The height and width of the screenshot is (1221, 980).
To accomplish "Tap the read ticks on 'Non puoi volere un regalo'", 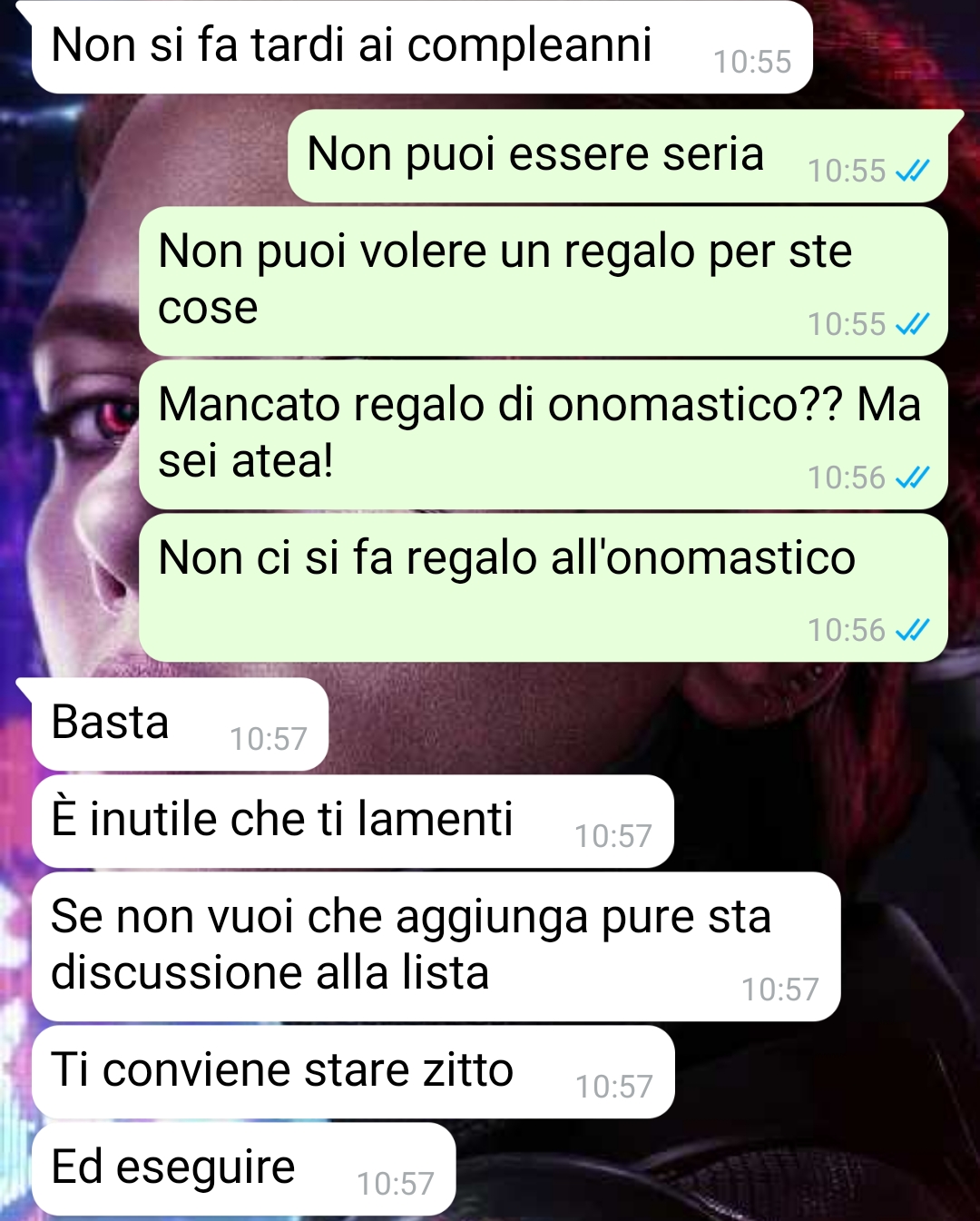I will [x=912, y=324].
